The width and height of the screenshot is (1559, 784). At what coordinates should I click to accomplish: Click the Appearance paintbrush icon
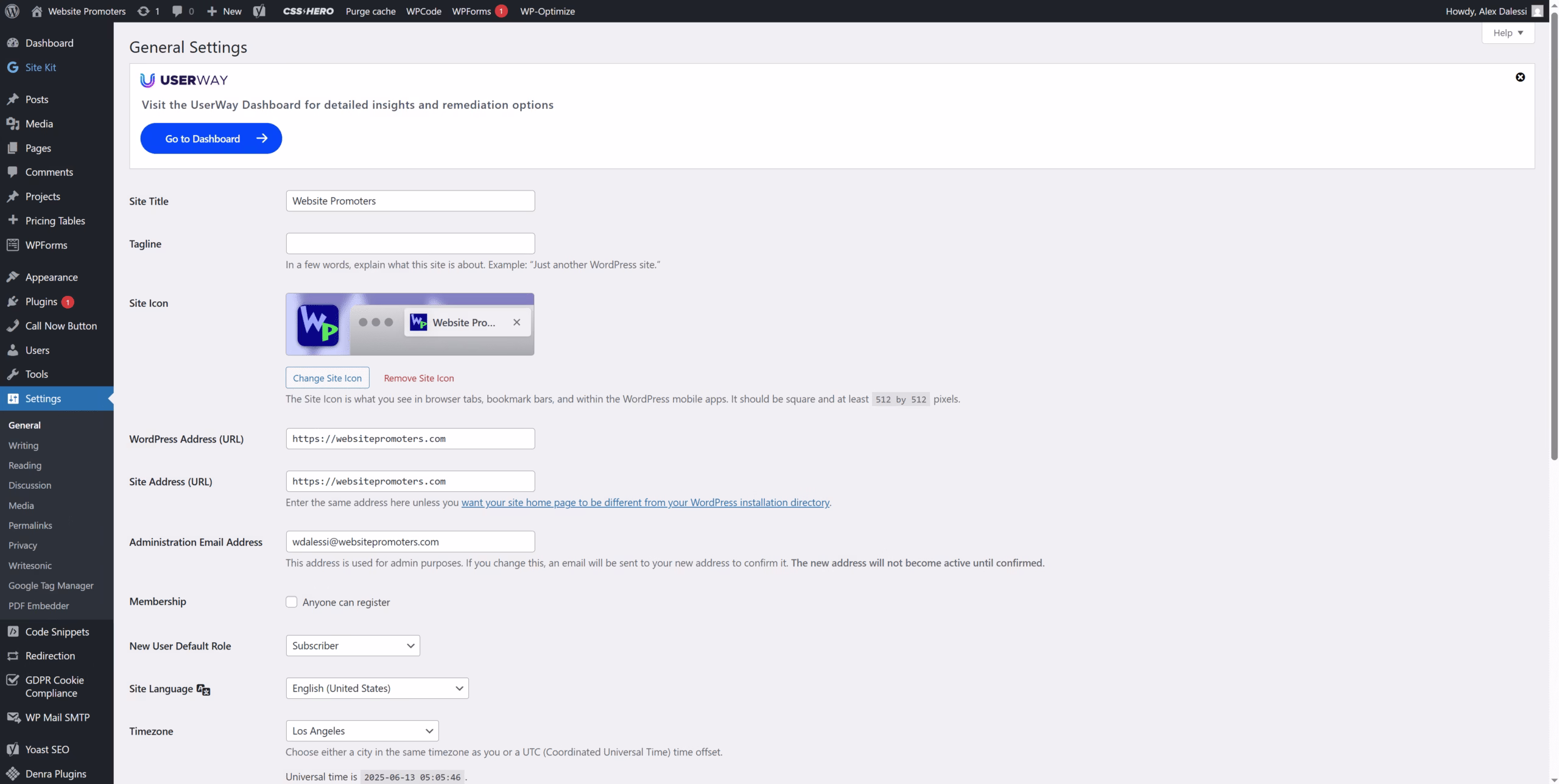(13, 277)
